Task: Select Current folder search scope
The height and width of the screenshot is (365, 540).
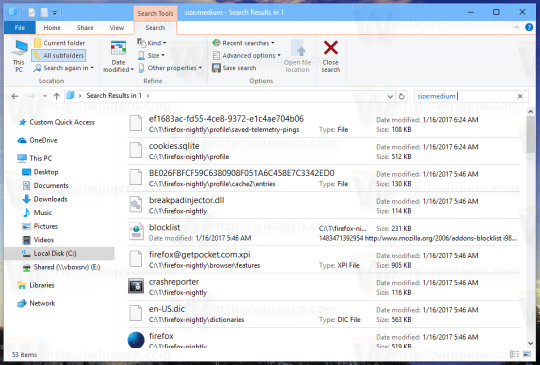Action: click(x=60, y=43)
